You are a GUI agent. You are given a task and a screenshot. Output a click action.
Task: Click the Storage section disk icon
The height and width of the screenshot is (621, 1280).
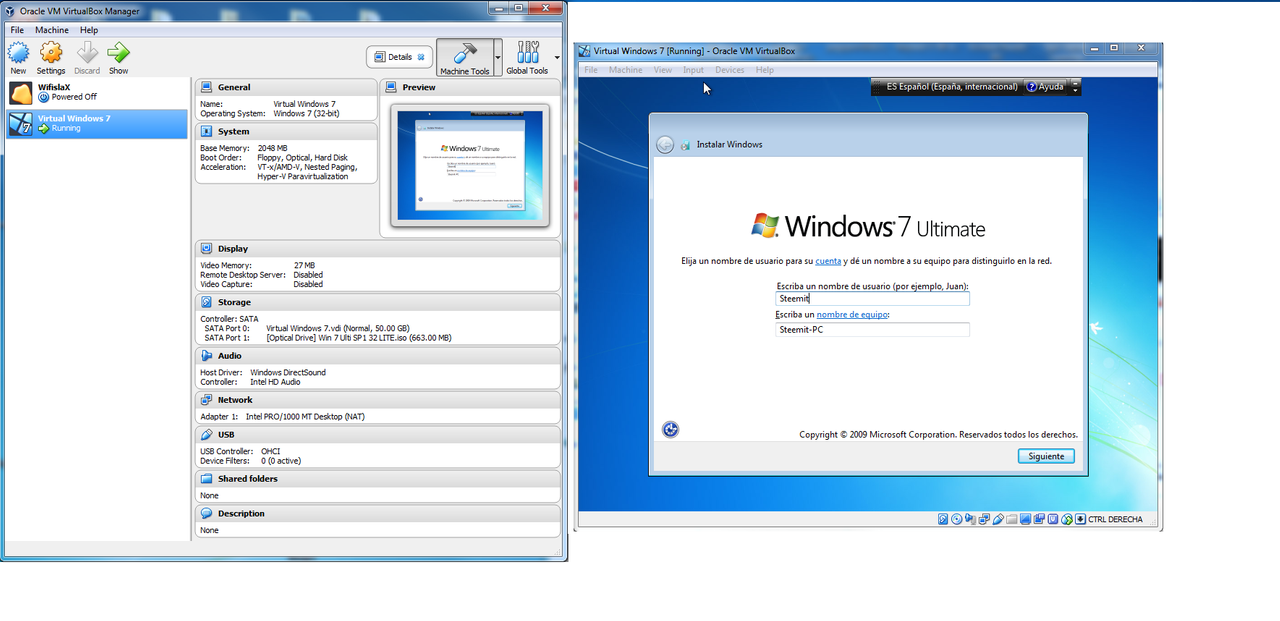[206, 302]
